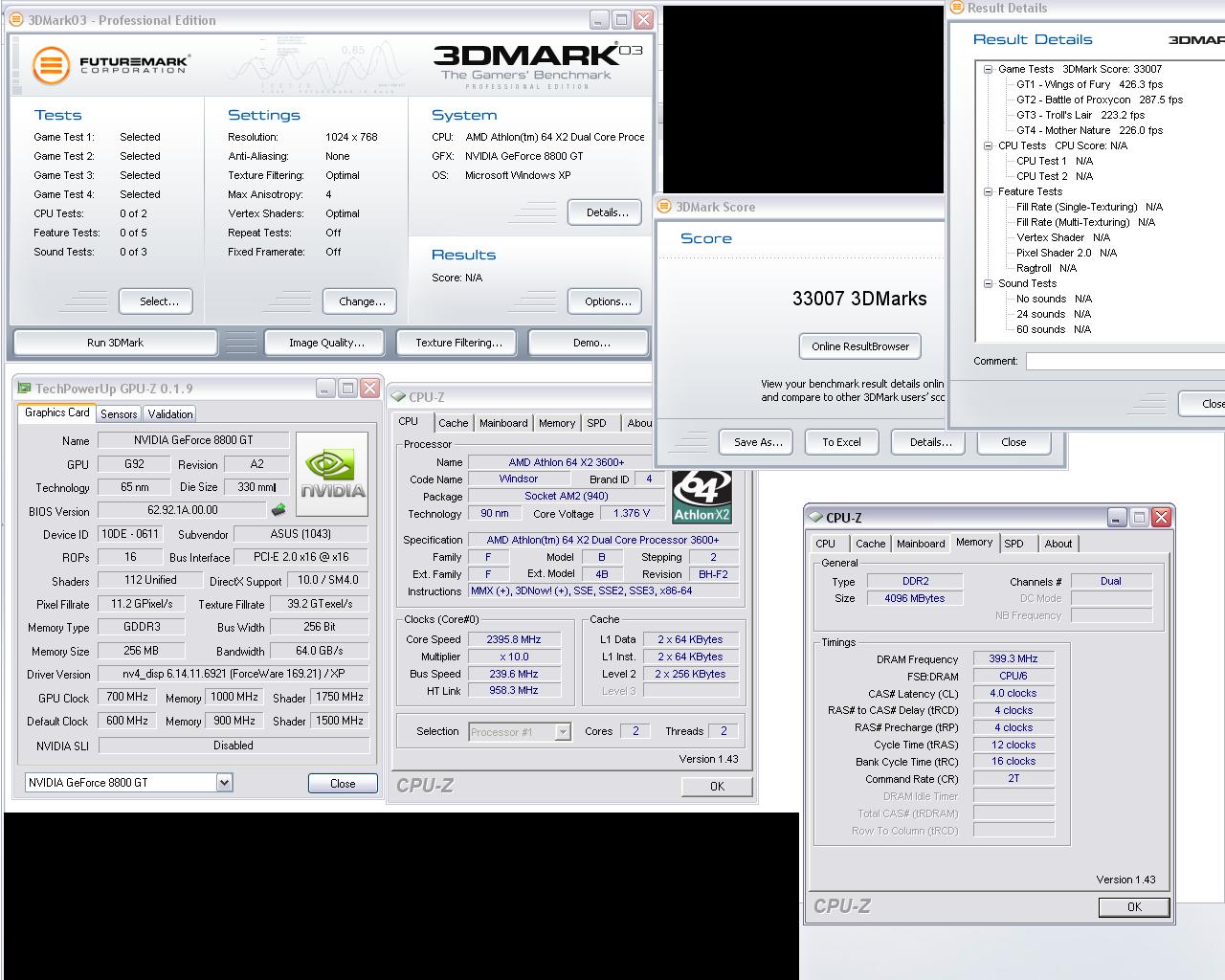The height and width of the screenshot is (980, 1225).
Task: Click the 33007 3DMarks score text
Action: (x=859, y=299)
